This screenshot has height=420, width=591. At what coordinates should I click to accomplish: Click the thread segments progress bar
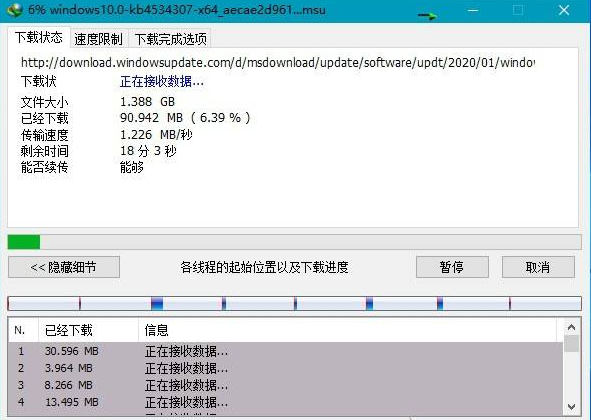click(x=294, y=304)
